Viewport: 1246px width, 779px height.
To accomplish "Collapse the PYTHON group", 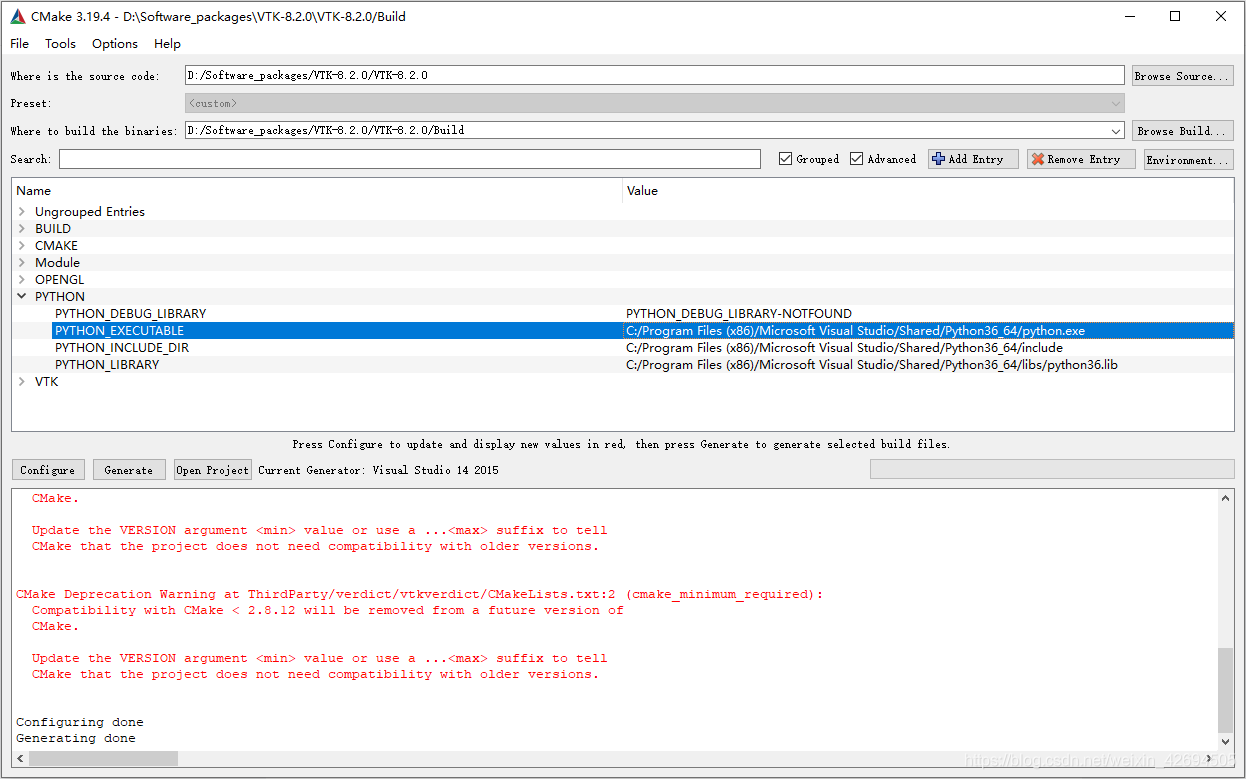I will (22, 297).
